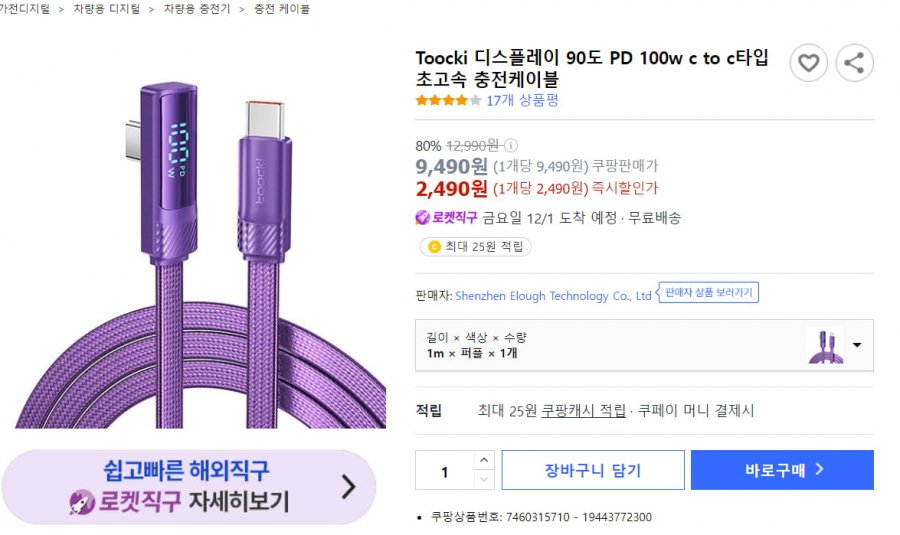Click the purple cable option thumbnail
This screenshot has width=900, height=535.
[825, 345]
